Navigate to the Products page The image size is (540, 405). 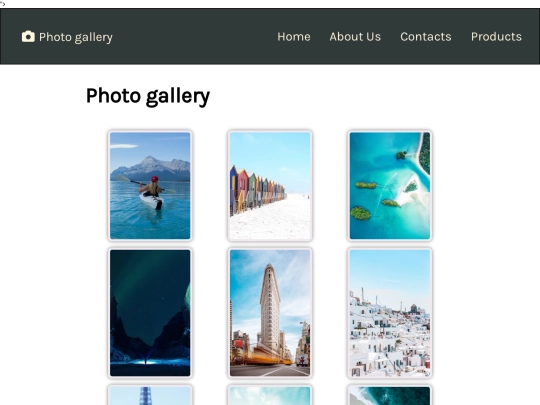496,37
